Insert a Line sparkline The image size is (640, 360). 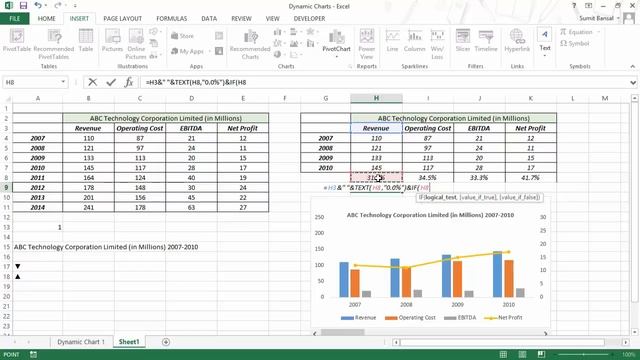392,41
